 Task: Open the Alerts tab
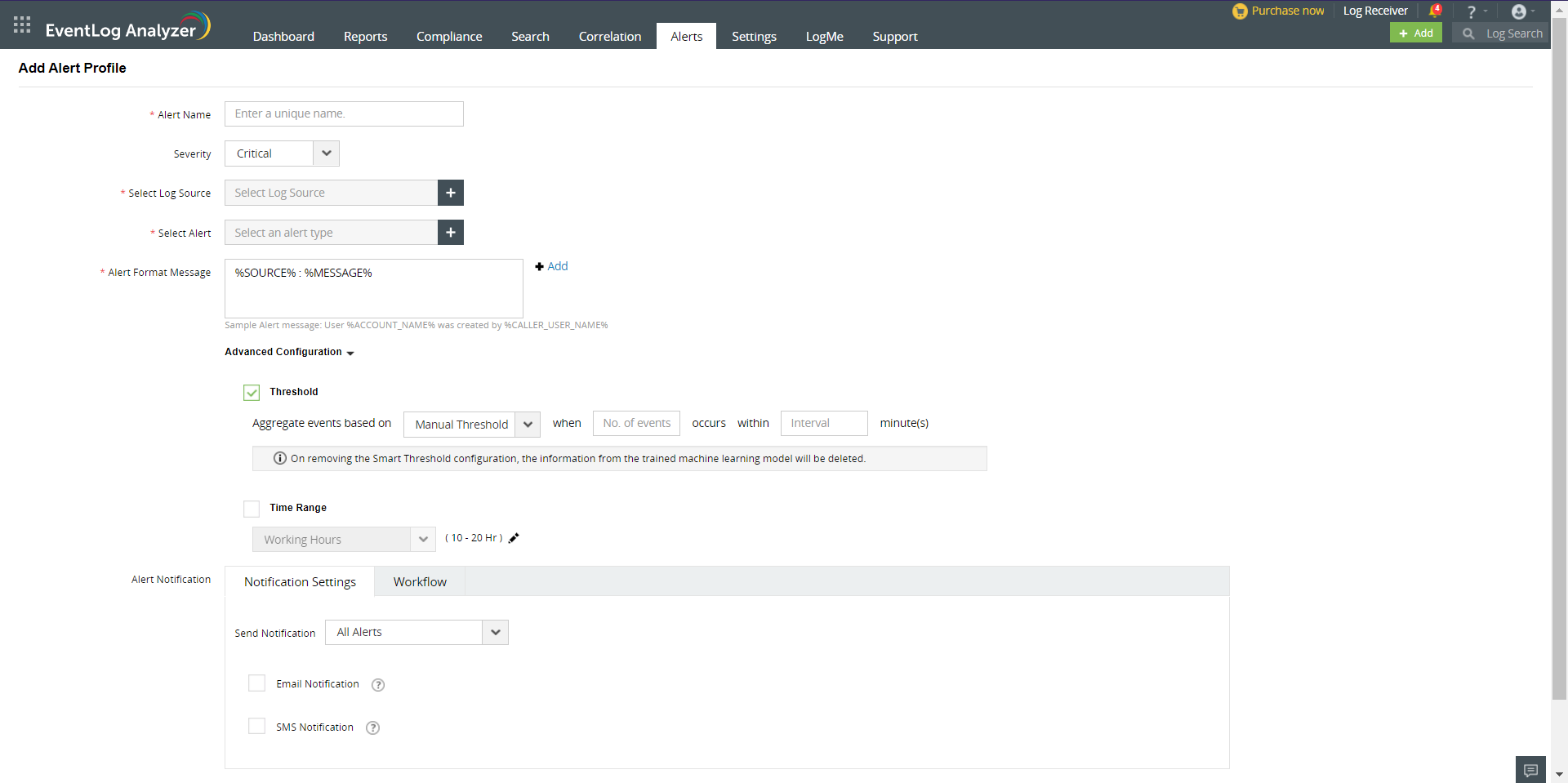687,37
